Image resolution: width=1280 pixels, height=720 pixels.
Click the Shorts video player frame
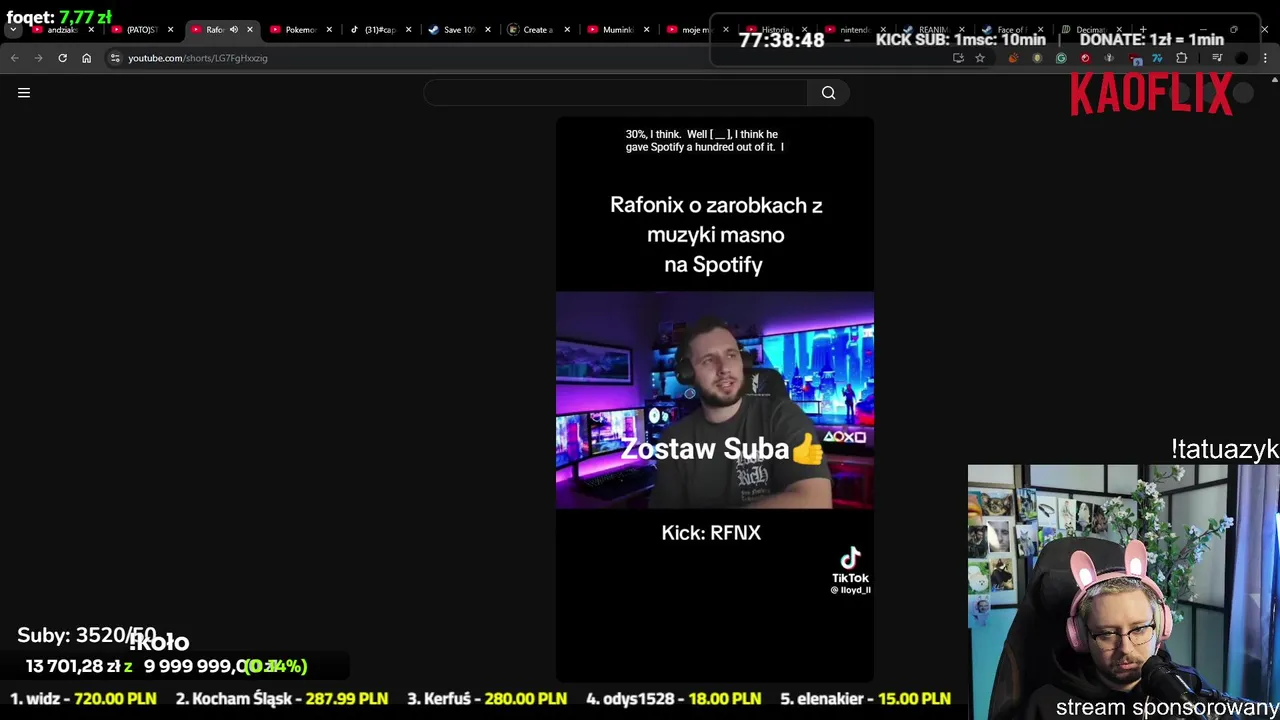(714, 400)
